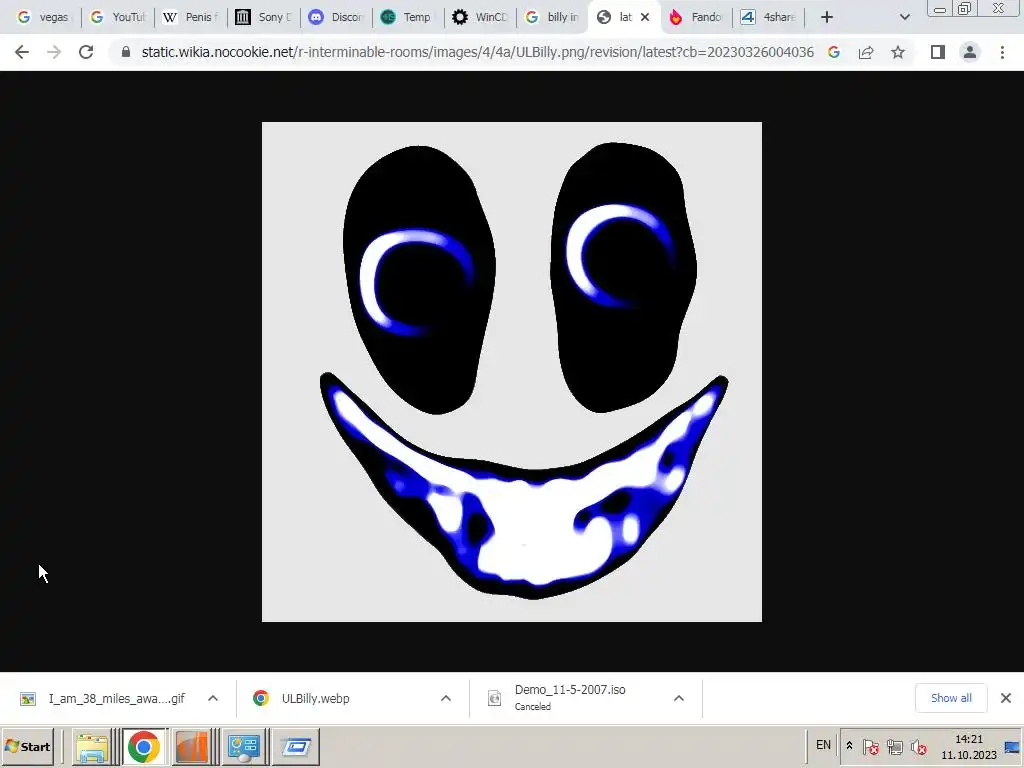Expand options for the gif download
This screenshot has width=1024, height=768.
(213, 698)
